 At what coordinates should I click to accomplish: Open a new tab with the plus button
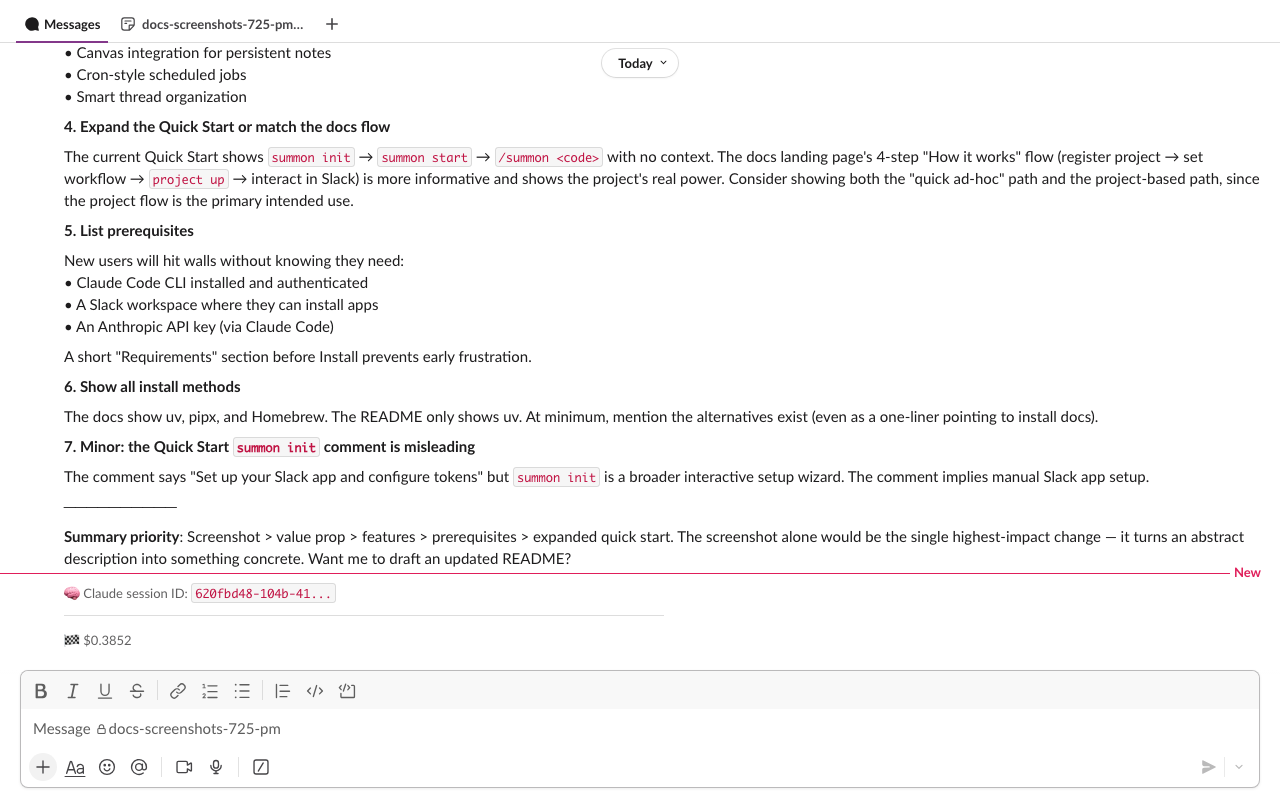[331, 24]
